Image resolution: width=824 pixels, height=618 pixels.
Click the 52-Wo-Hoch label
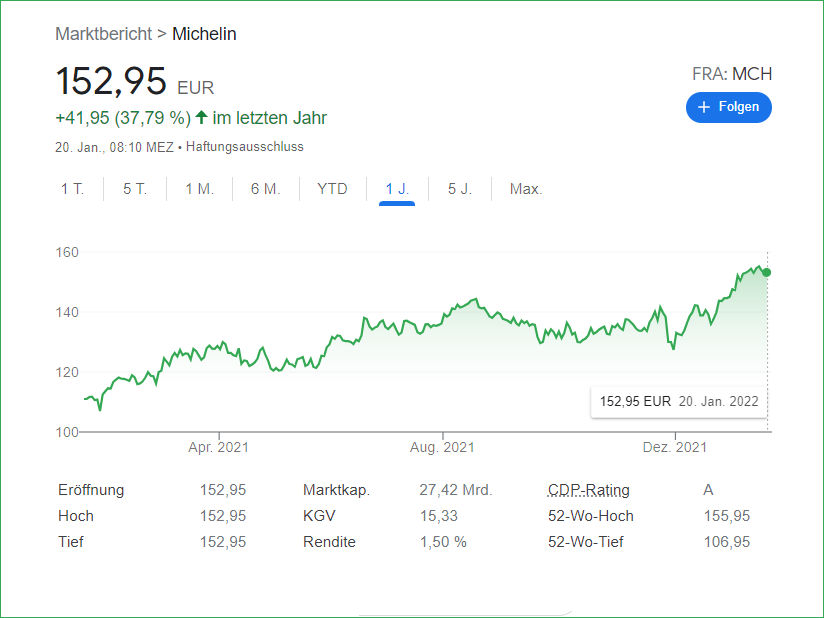591,516
